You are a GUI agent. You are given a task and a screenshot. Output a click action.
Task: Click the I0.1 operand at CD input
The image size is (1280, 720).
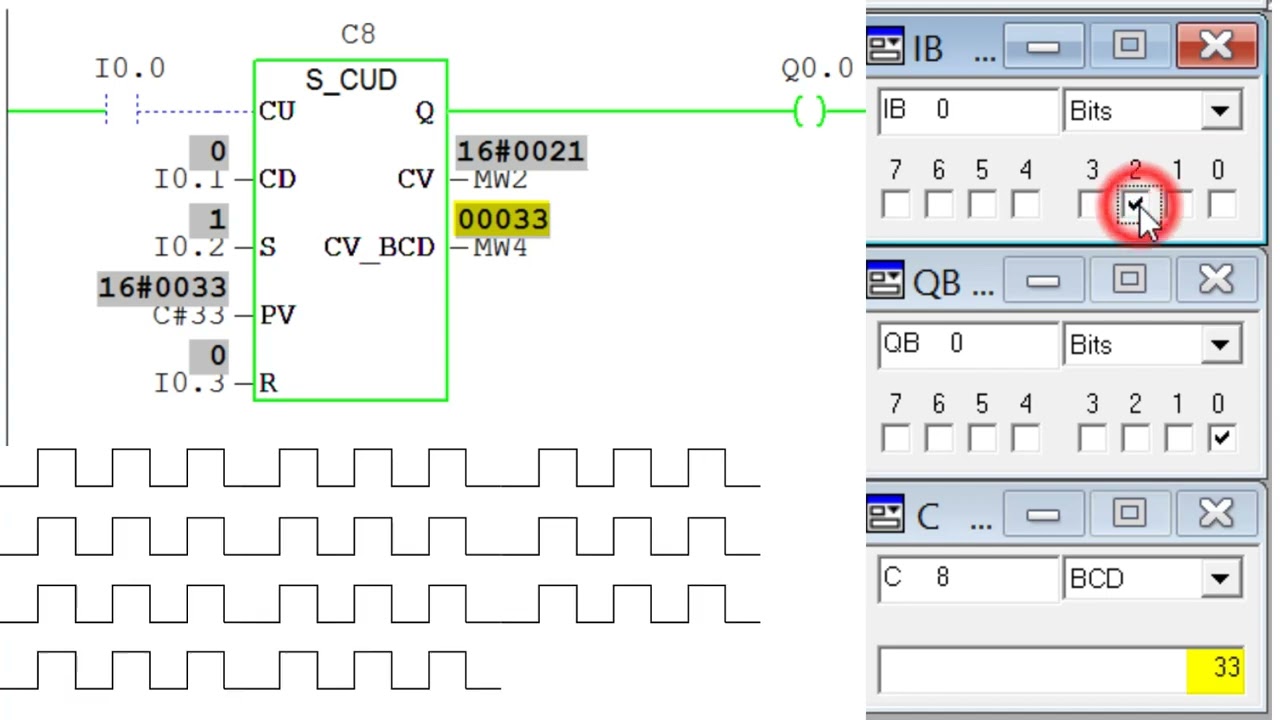pos(189,179)
